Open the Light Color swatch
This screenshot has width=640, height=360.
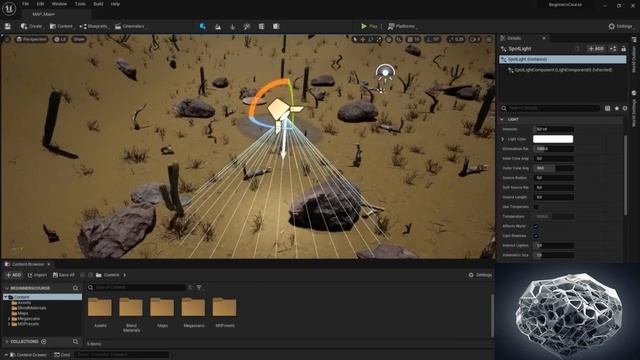(553, 139)
